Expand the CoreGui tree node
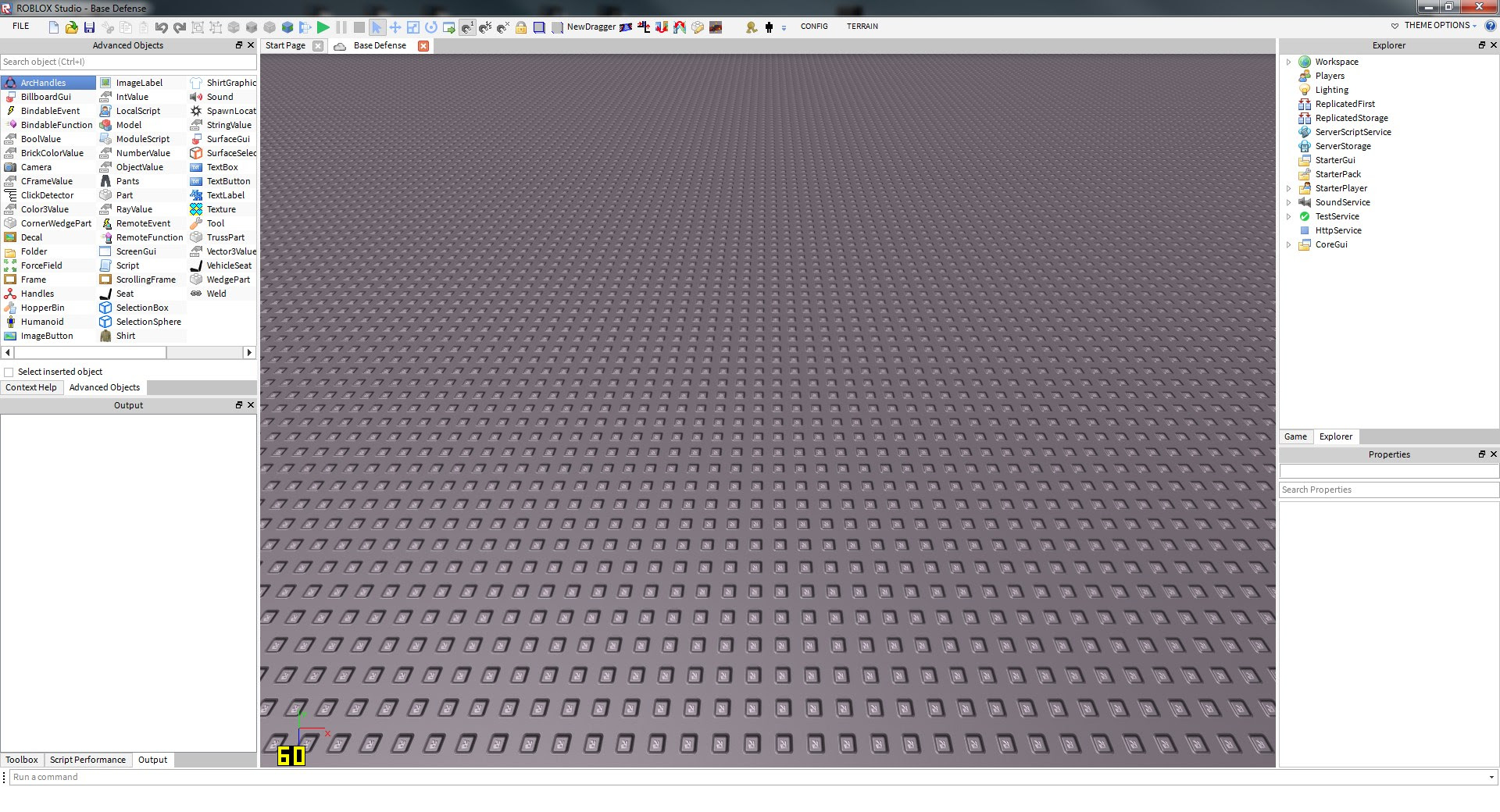 click(x=1288, y=244)
